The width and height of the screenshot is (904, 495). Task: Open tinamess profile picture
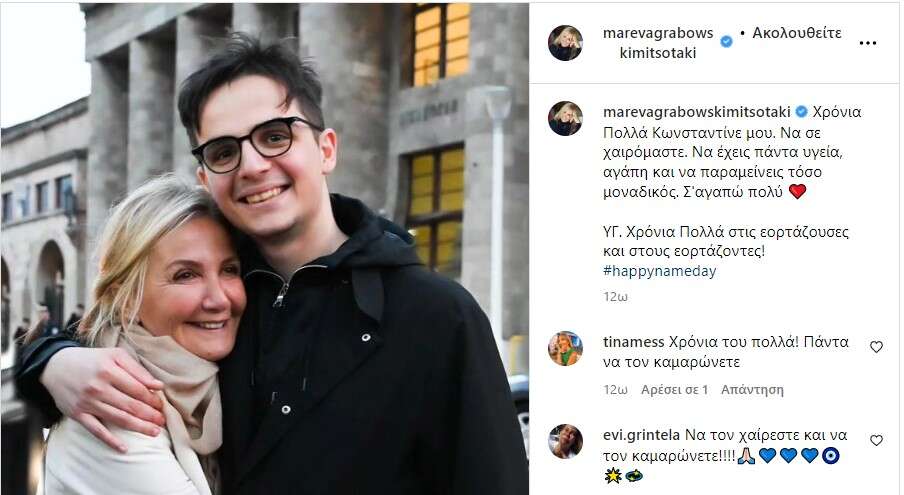[565, 349]
